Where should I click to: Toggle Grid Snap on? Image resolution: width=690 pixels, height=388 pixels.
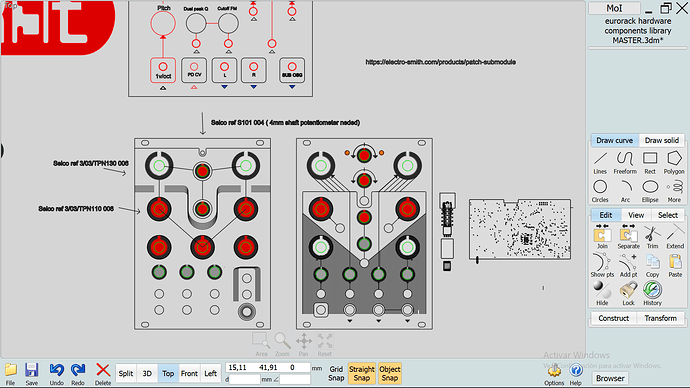click(x=336, y=373)
